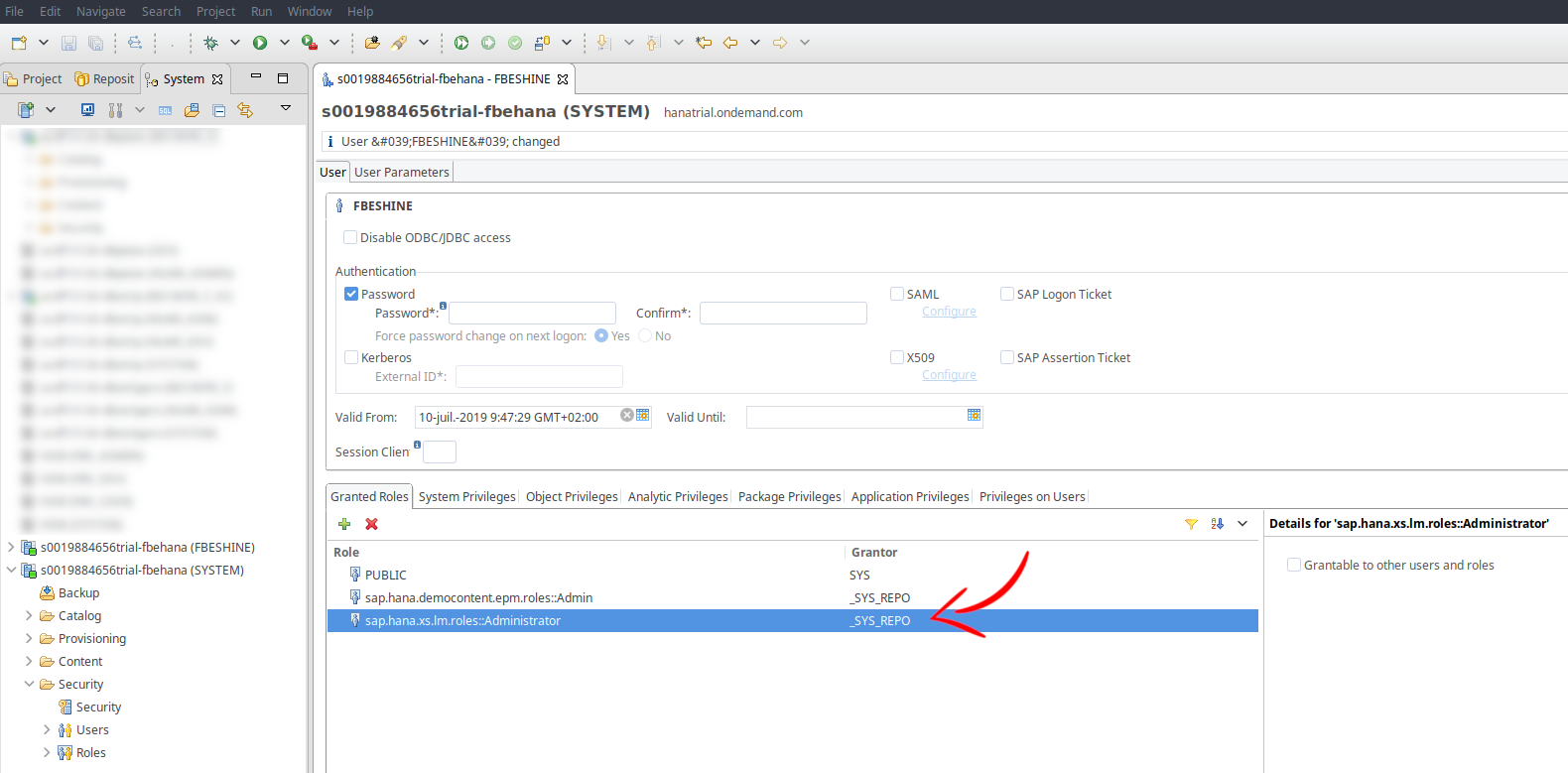
Task: Open the Systems view menu dropdown arrow
Action: tap(286, 108)
